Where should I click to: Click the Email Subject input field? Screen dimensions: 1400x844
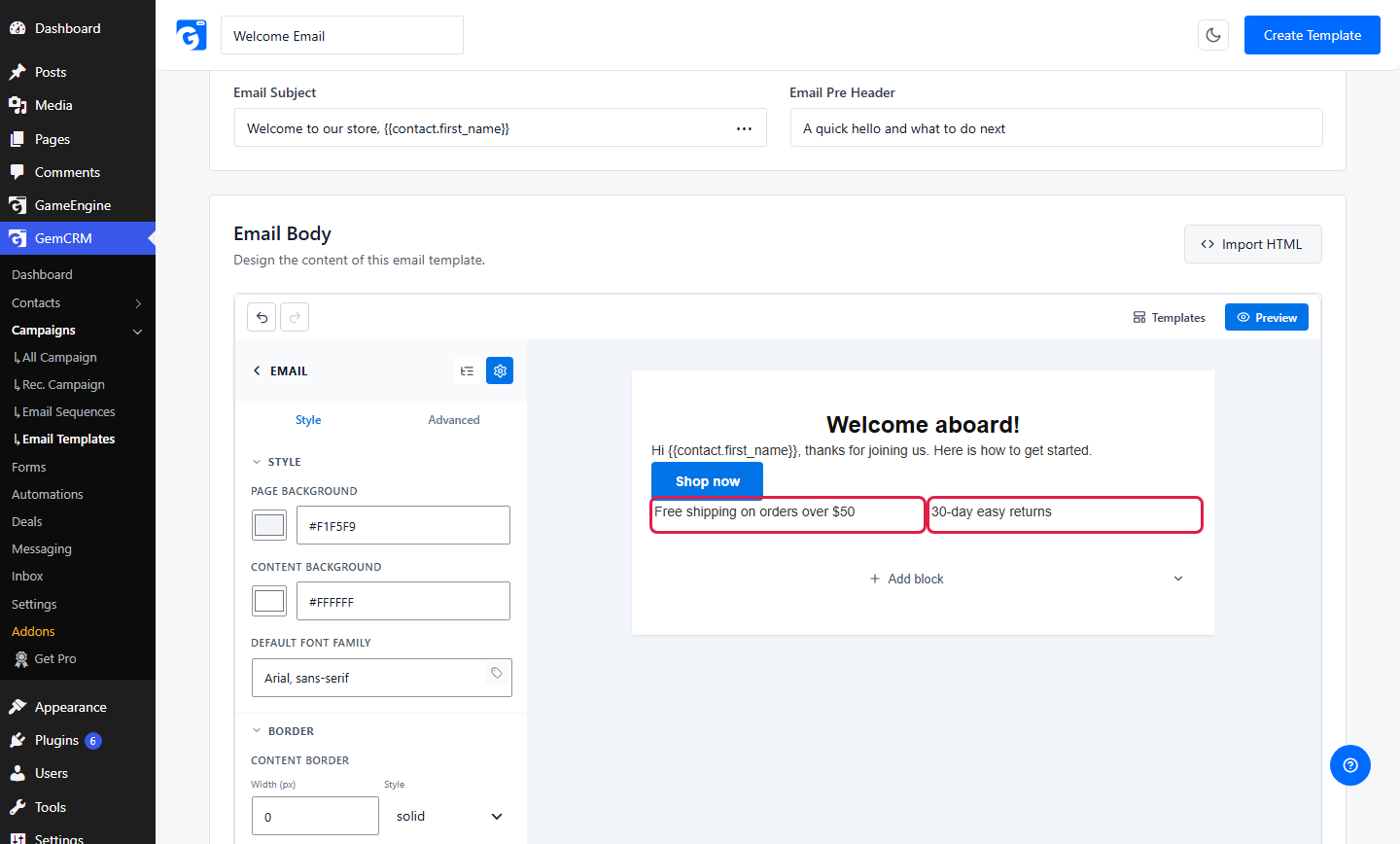click(500, 128)
